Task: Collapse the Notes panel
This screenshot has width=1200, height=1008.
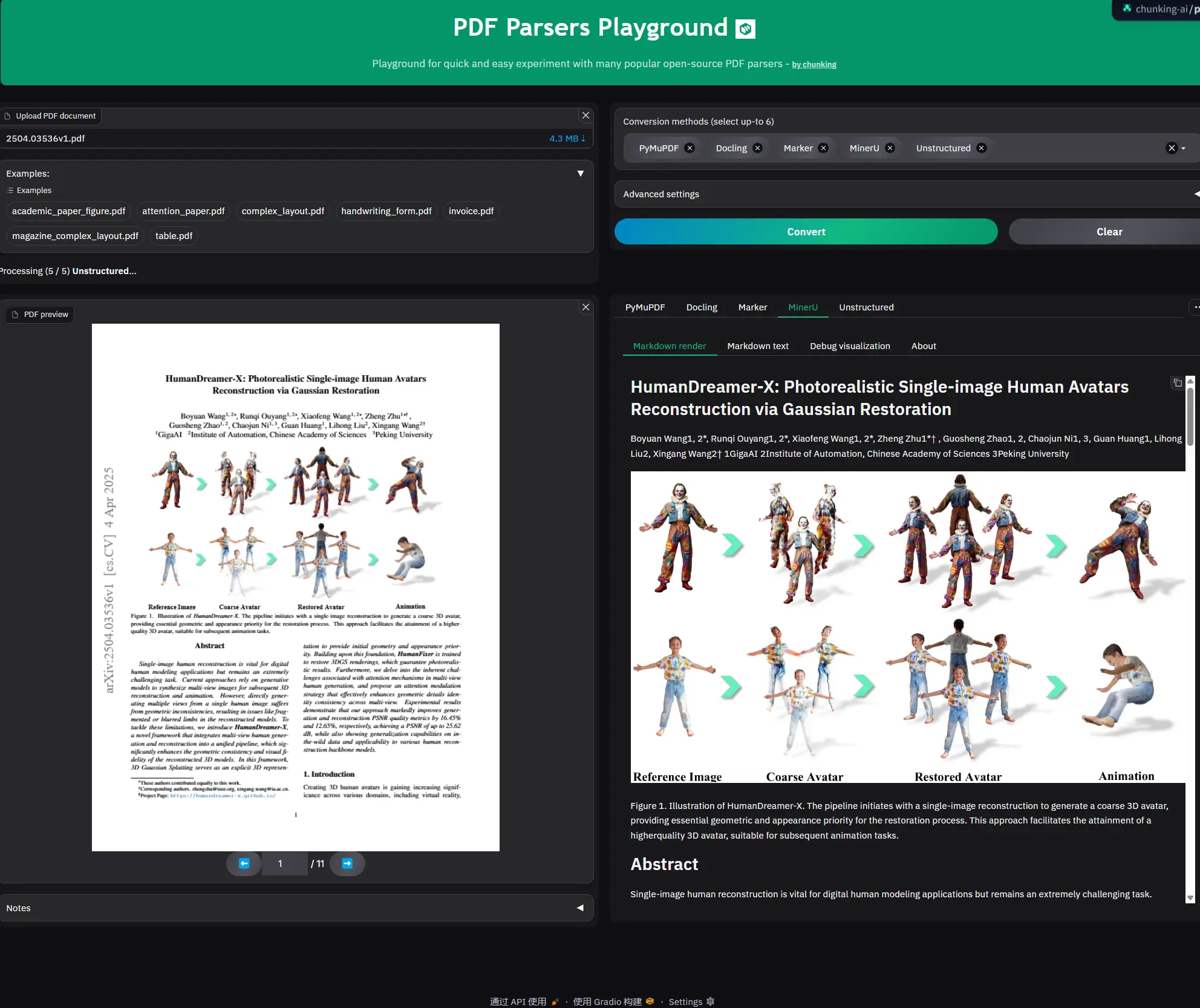Action: 580,908
